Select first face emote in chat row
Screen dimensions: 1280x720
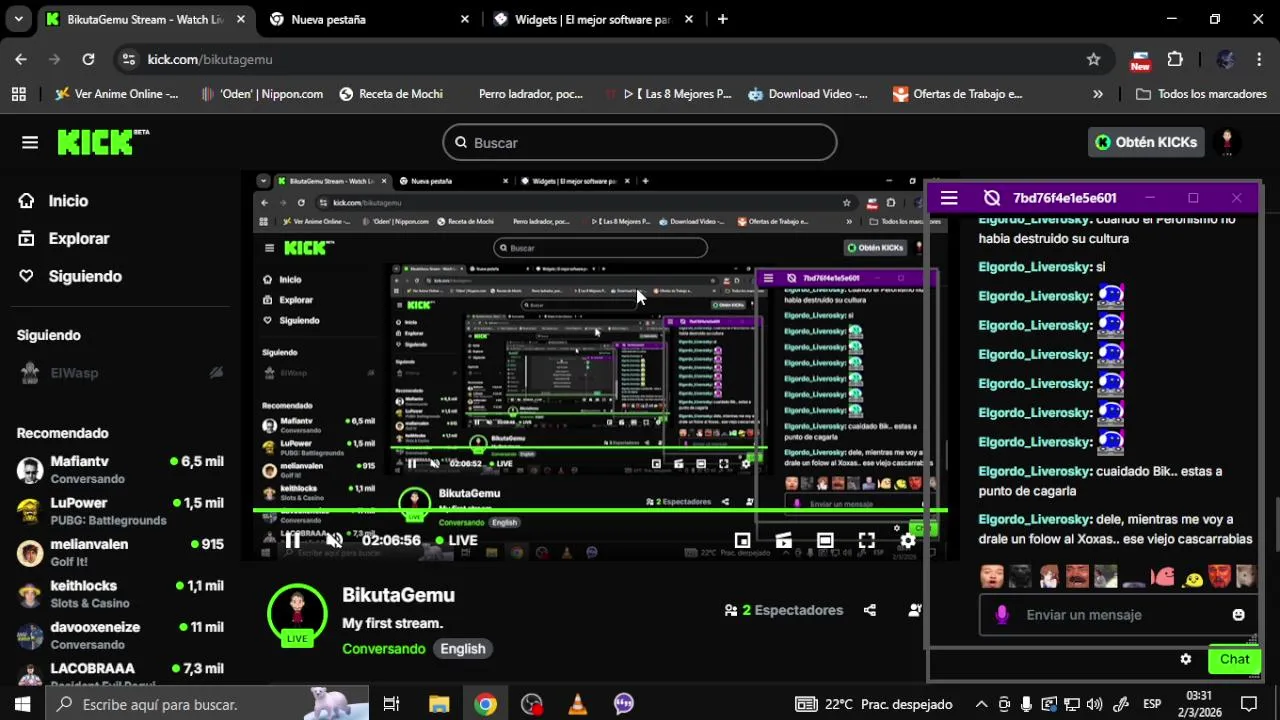pyautogui.click(x=992, y=576)
